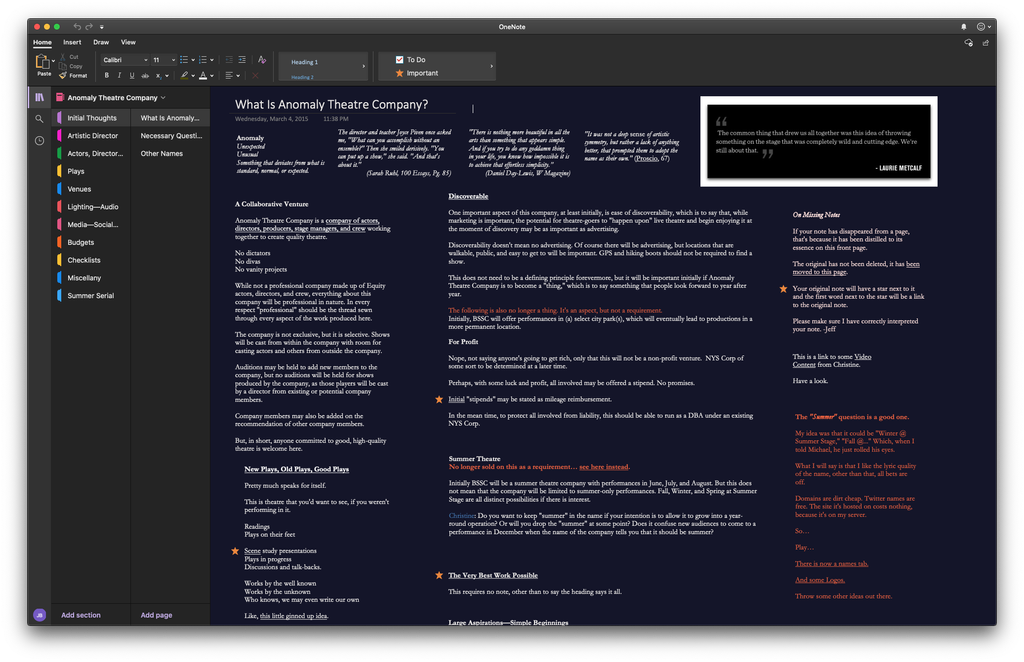This screenshot has height=662, width=1024.
Task: Click the Search icon in the sidebar
Action: point(40,117)
